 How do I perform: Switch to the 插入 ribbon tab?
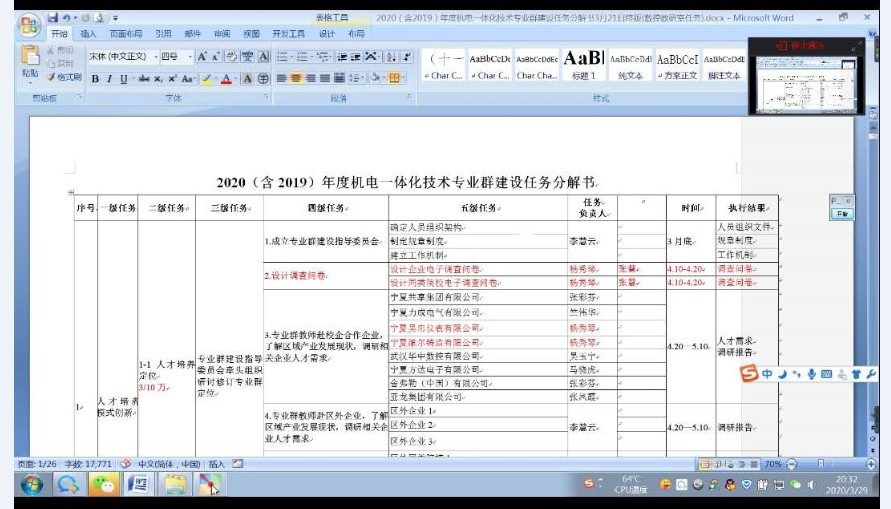pyautogui.click(x=89, y=33)
